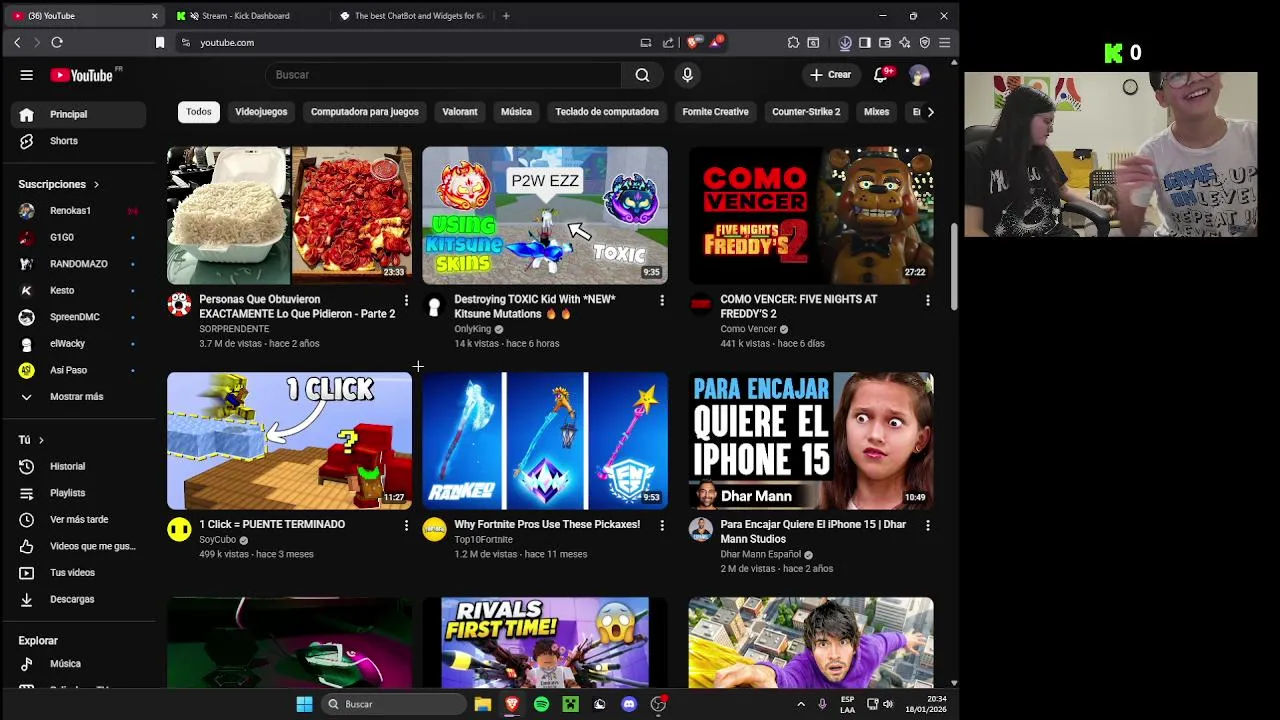
Task: Select the Computadora para juegos chip
Action: [x=365, y=112]
